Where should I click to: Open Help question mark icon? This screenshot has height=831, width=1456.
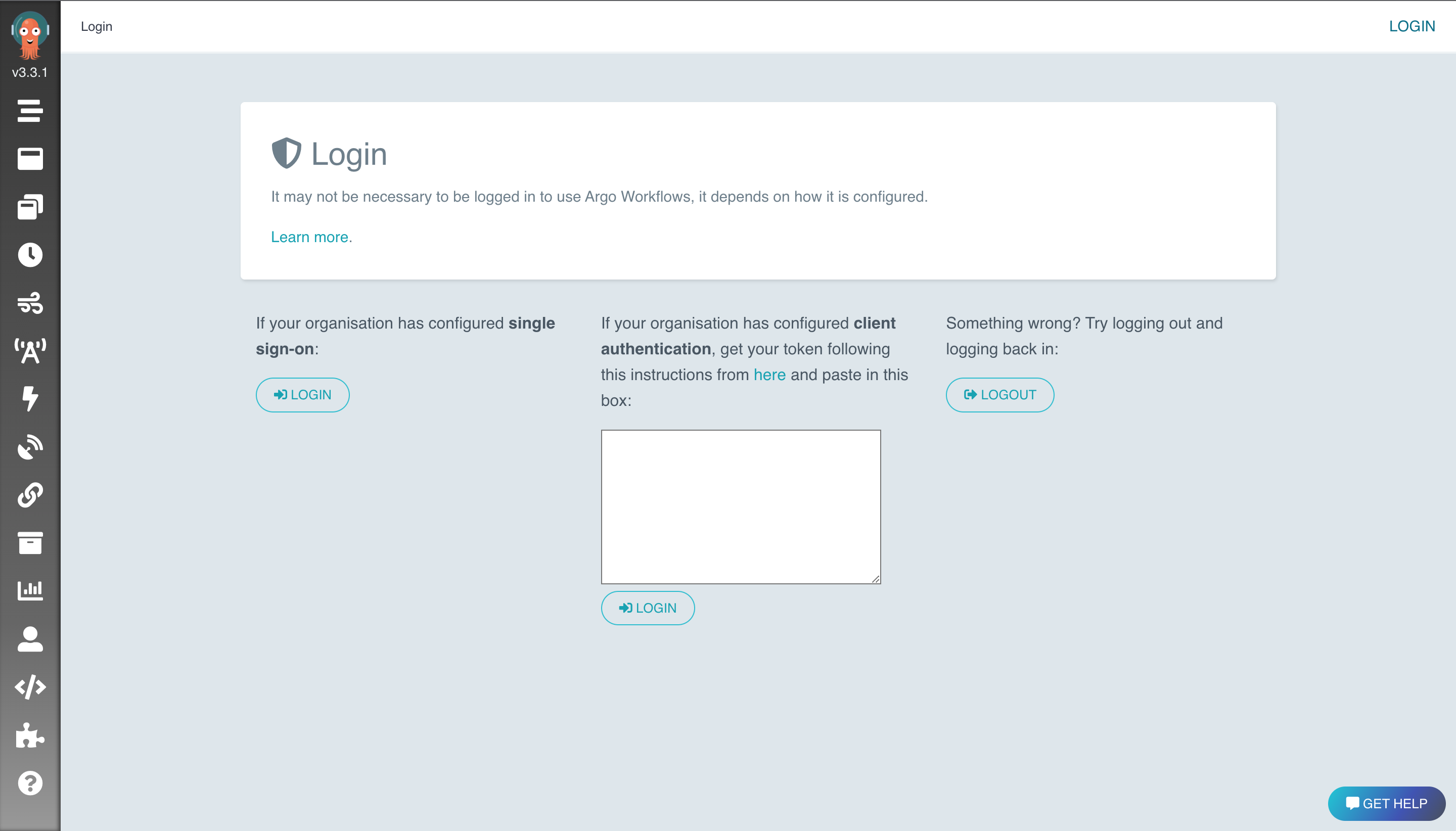pyautogui.click(x=30, y=783)
